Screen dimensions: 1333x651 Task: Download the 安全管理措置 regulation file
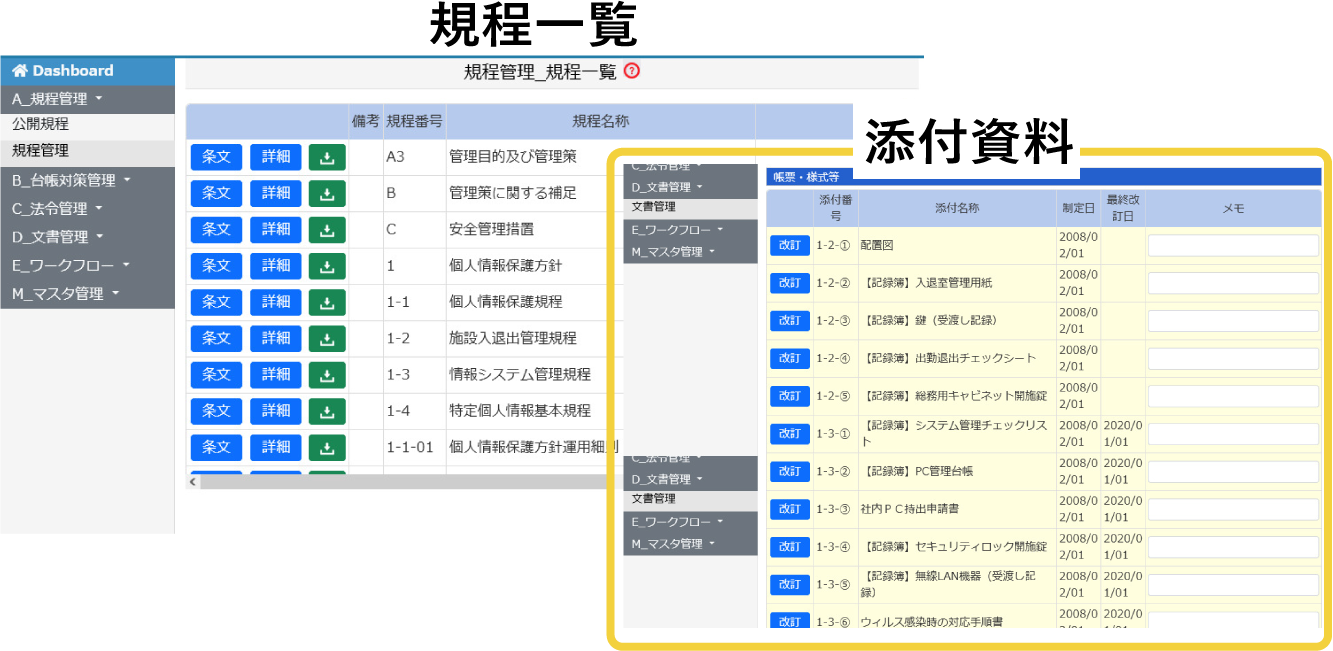click(327, 229)
